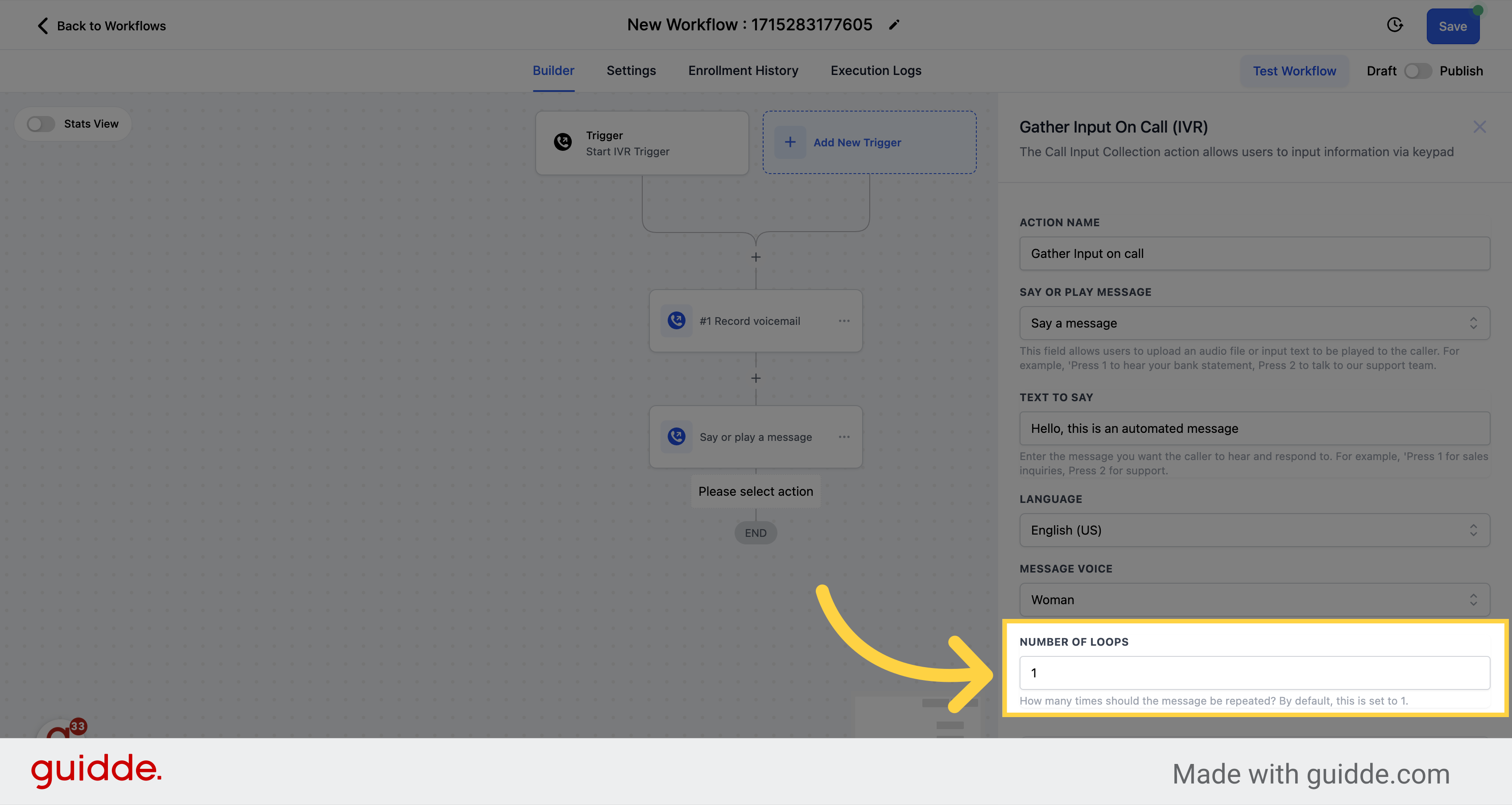This screenshot has height=805, width=1512.
Task: Toggle the Gather Input on Call panel closed
Action: tap(1480, 127)
